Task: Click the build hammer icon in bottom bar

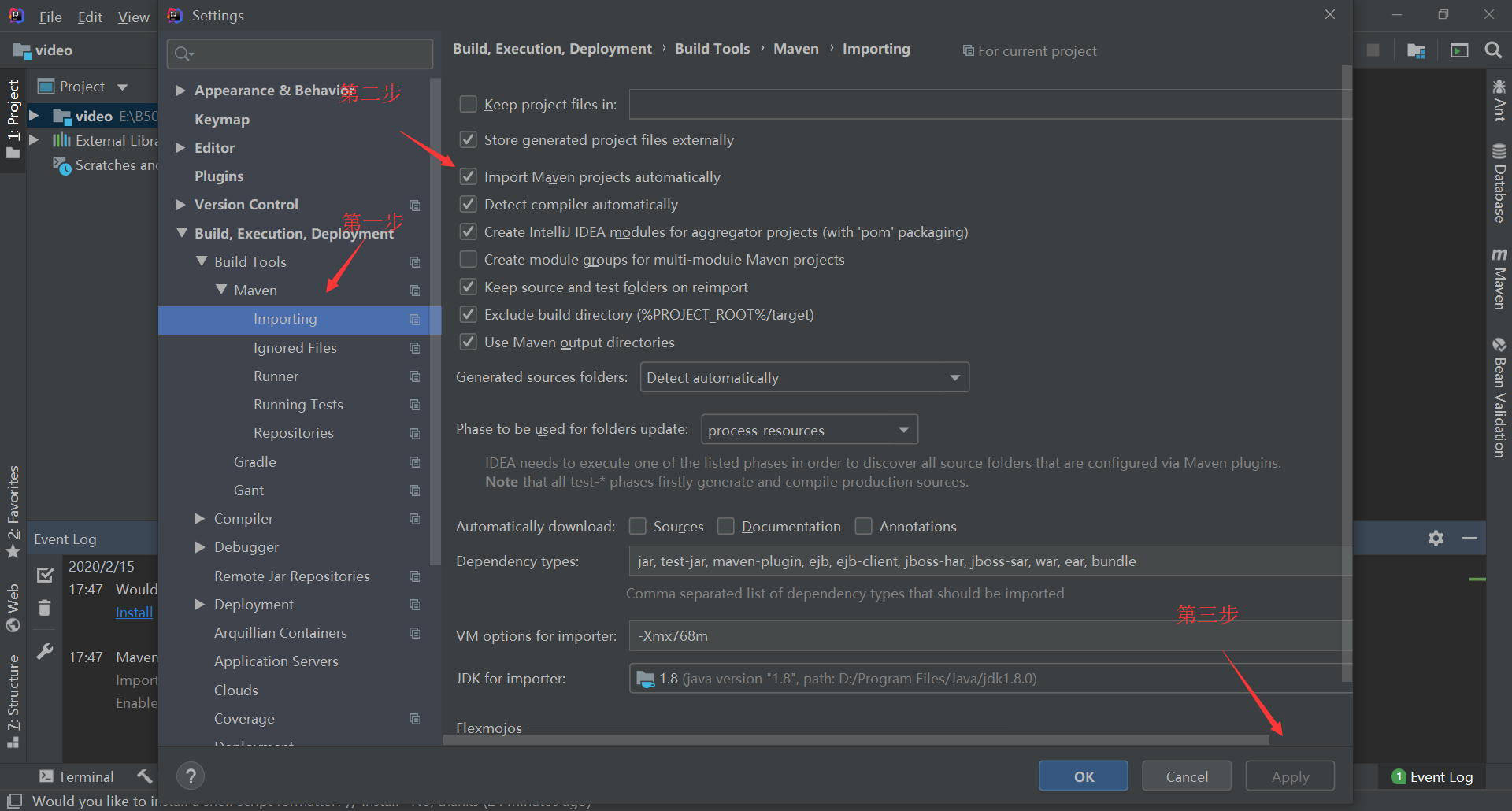Action: (144, 776)
